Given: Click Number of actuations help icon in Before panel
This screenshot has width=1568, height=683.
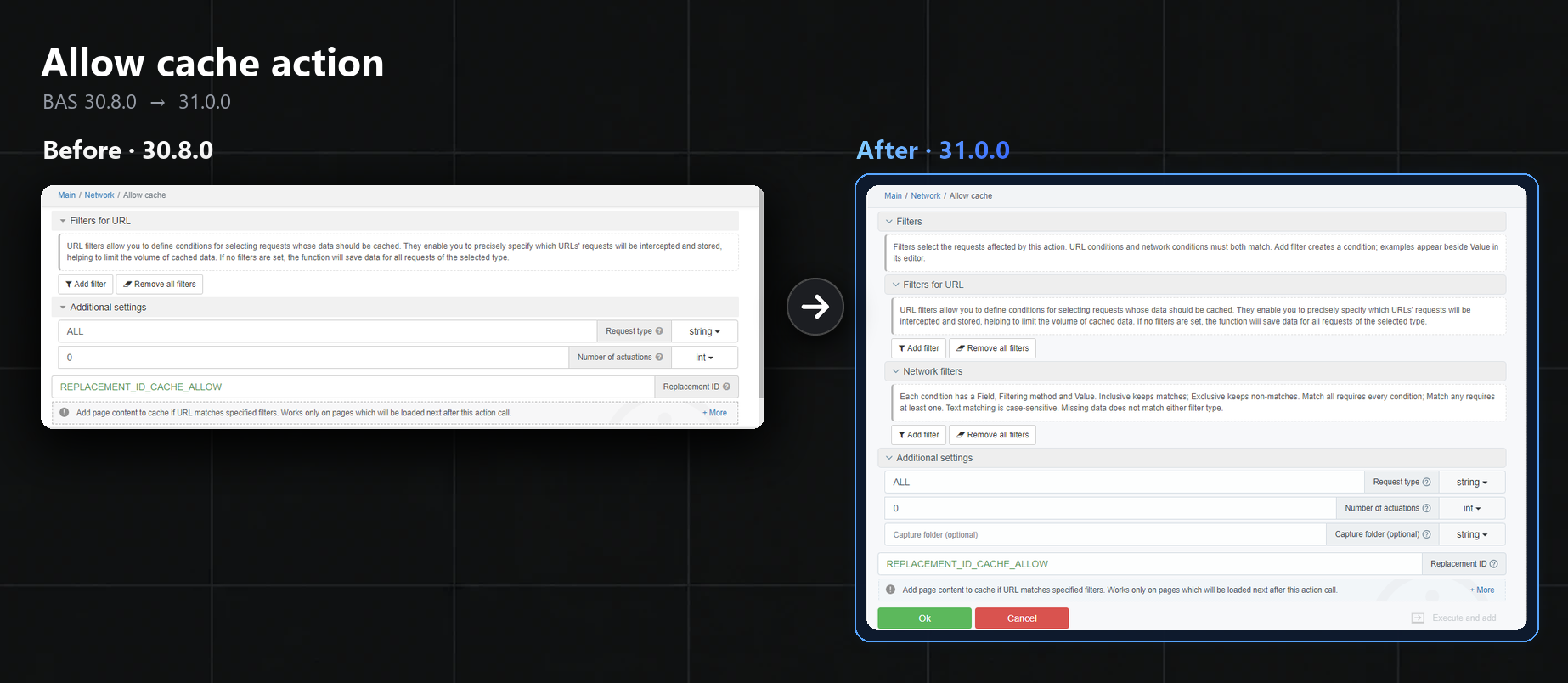Looking at the screenshot, I should pos(659,358).
